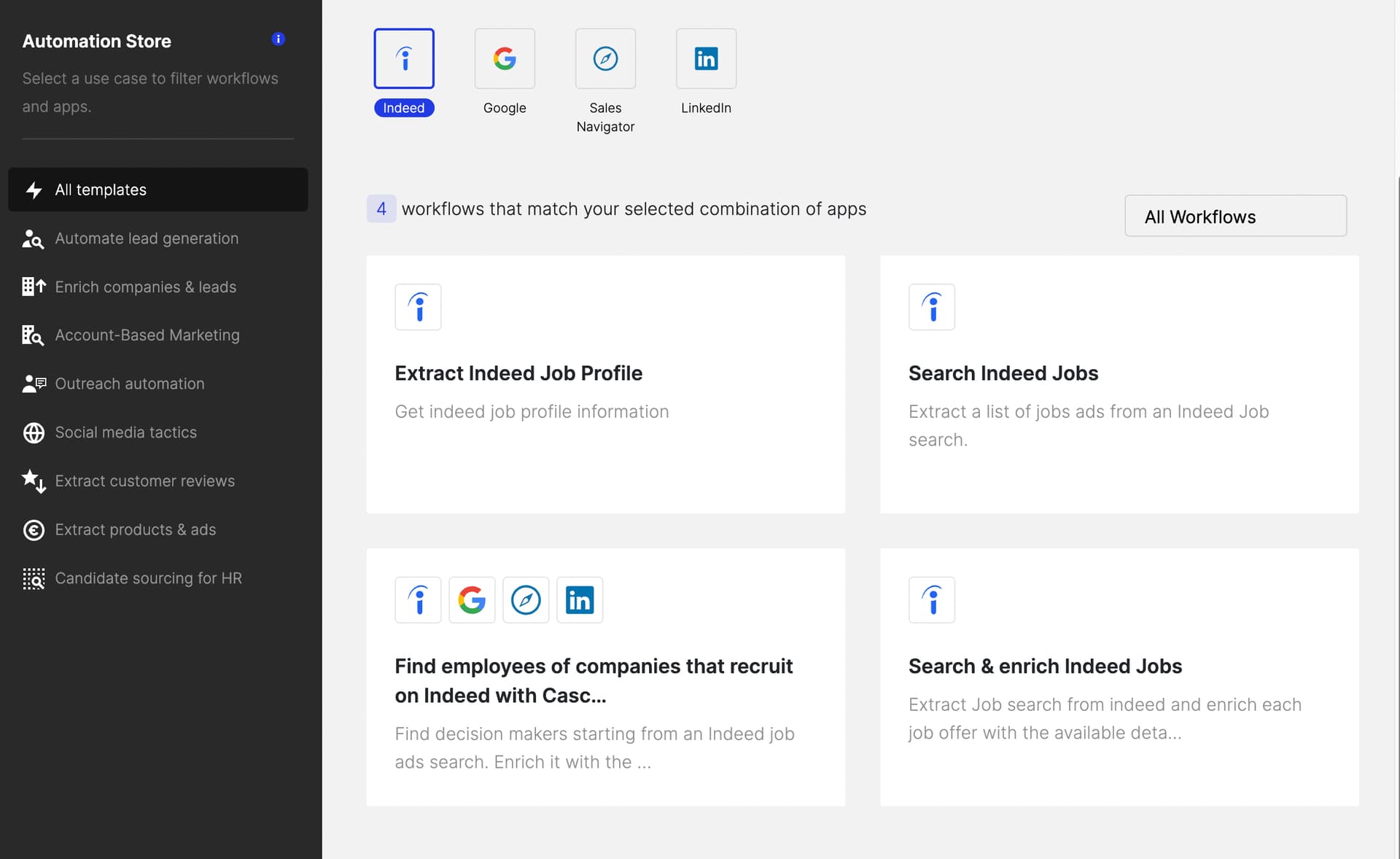Click Google icon in Find employees card
Image resolution: width=1400 pixels, height=859 pixels.
tap(472, 600)
